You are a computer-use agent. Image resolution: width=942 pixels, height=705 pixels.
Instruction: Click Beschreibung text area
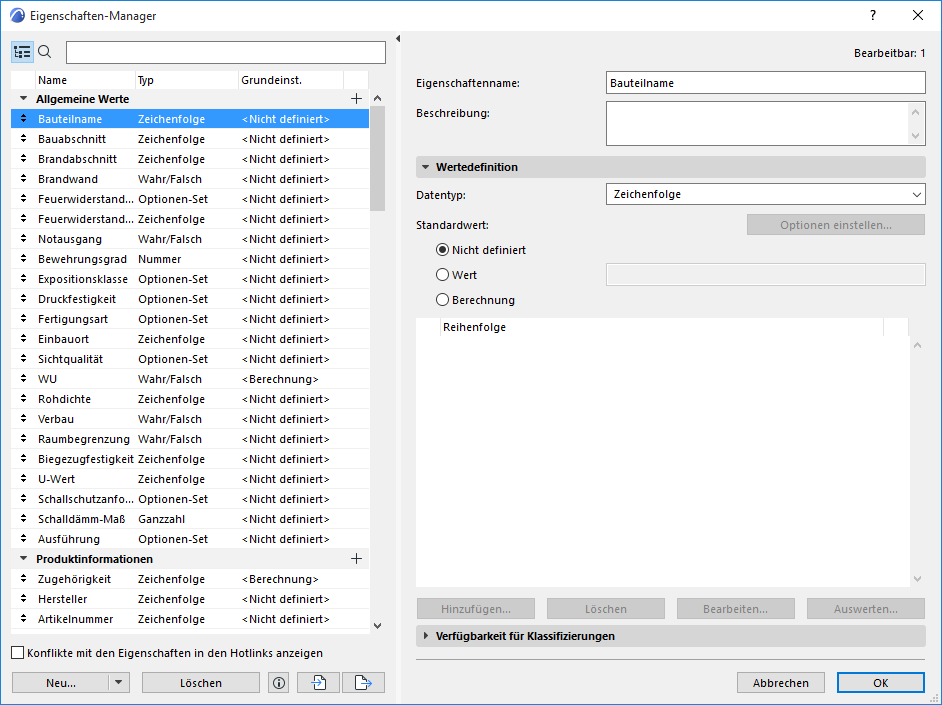765,123
